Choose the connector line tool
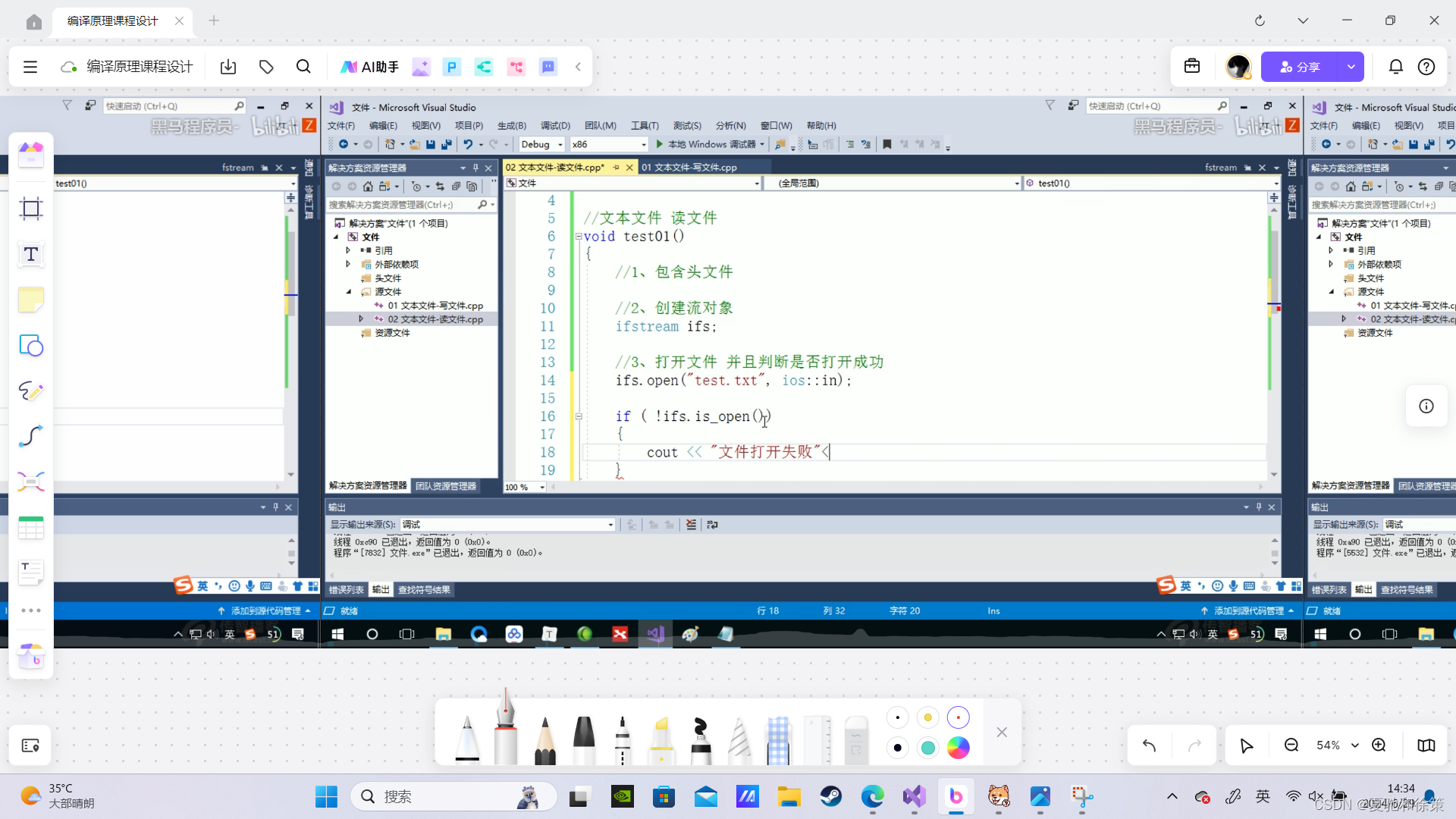1456x819 pixels. point(31,436)
